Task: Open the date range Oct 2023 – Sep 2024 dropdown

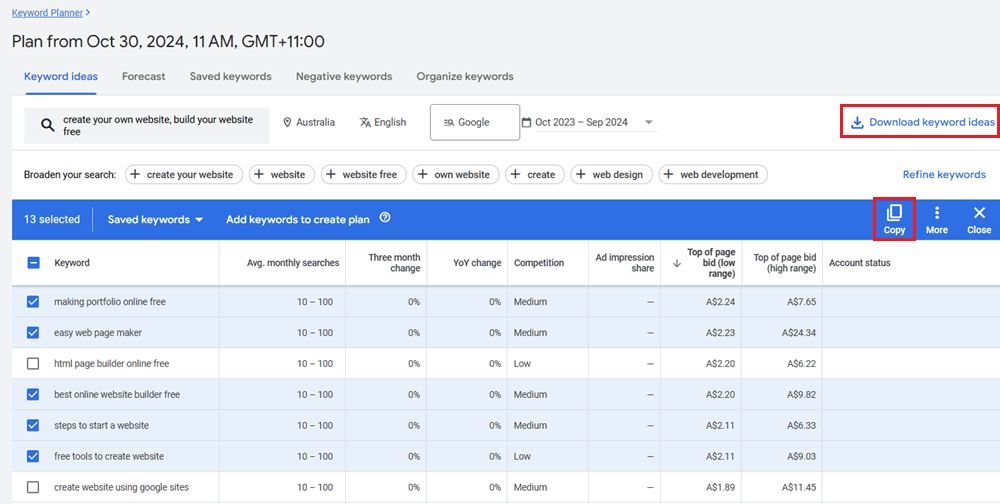Action: click(588, 123)
